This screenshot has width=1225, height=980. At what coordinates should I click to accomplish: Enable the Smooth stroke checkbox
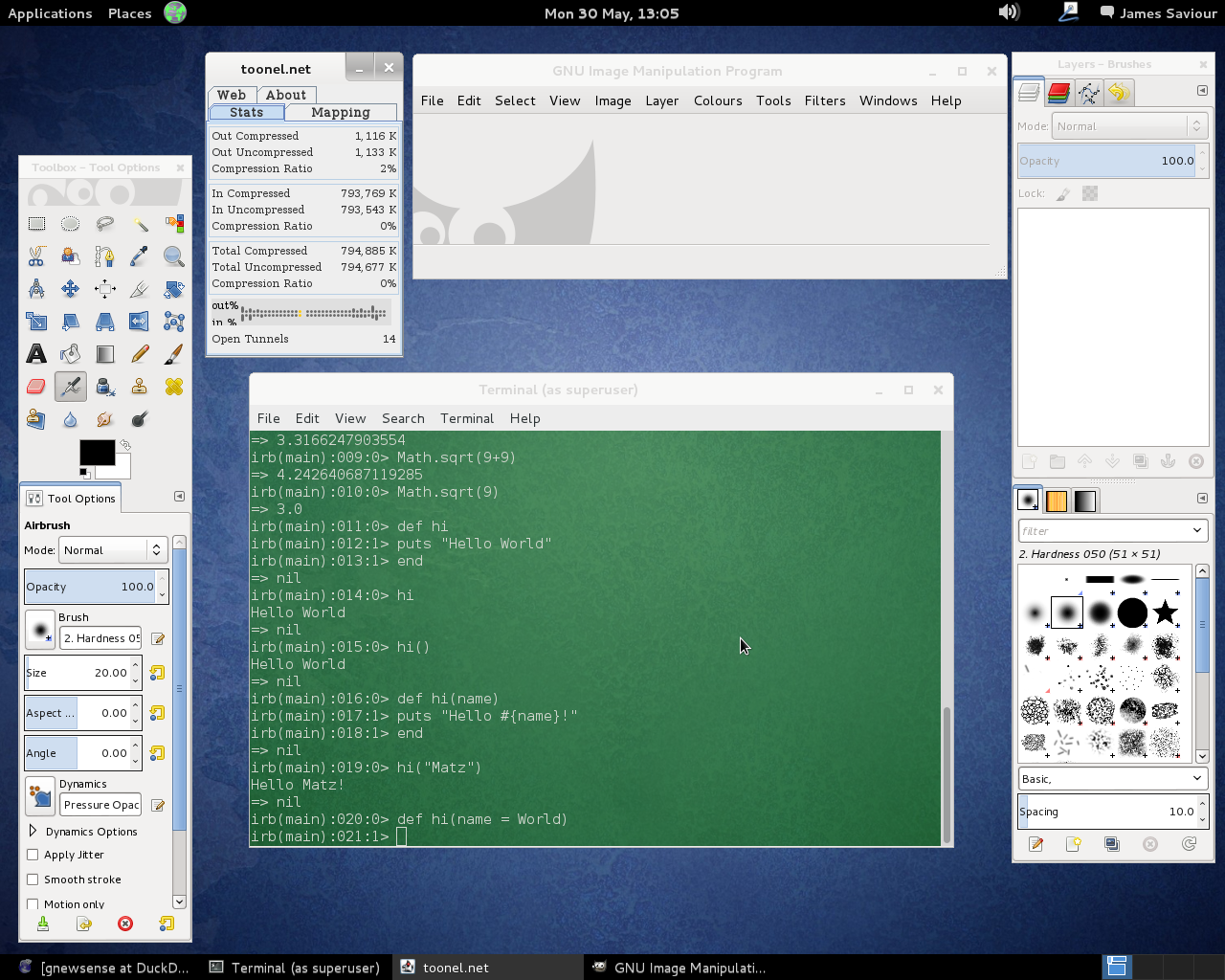point(33,880)
